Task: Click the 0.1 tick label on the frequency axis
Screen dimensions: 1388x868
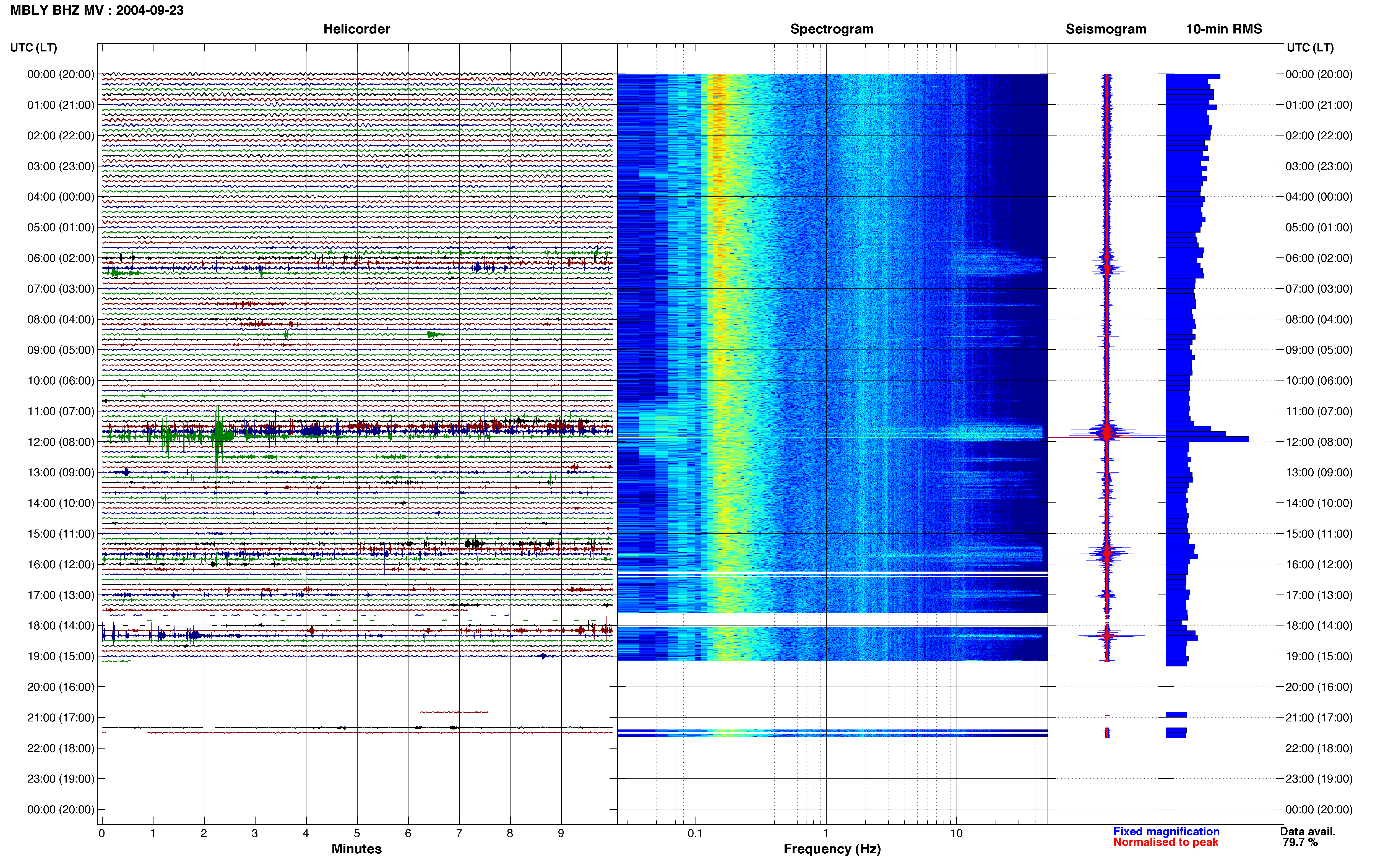Action: pos(695,833)
